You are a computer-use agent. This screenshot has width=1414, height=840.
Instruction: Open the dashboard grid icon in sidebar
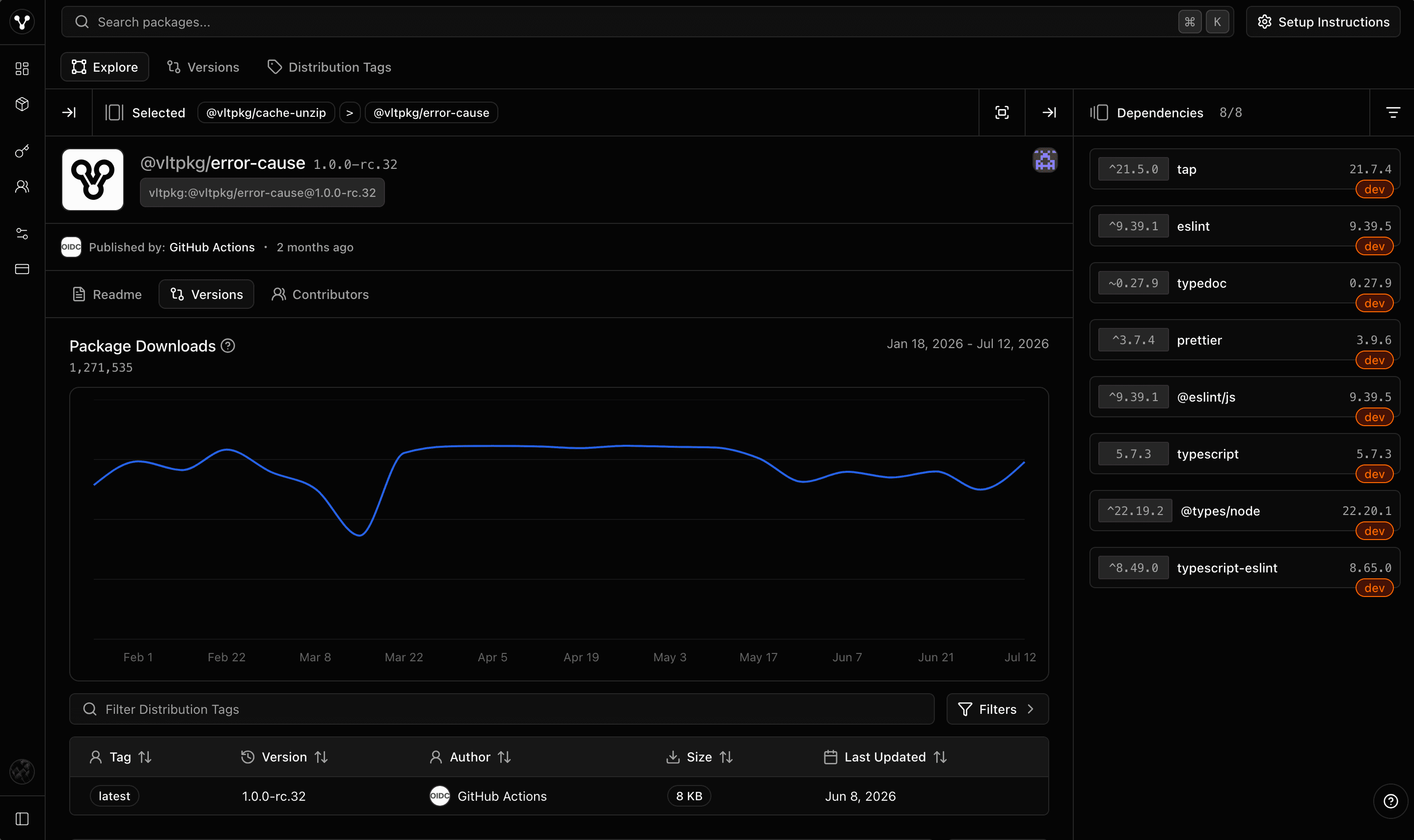22,69
